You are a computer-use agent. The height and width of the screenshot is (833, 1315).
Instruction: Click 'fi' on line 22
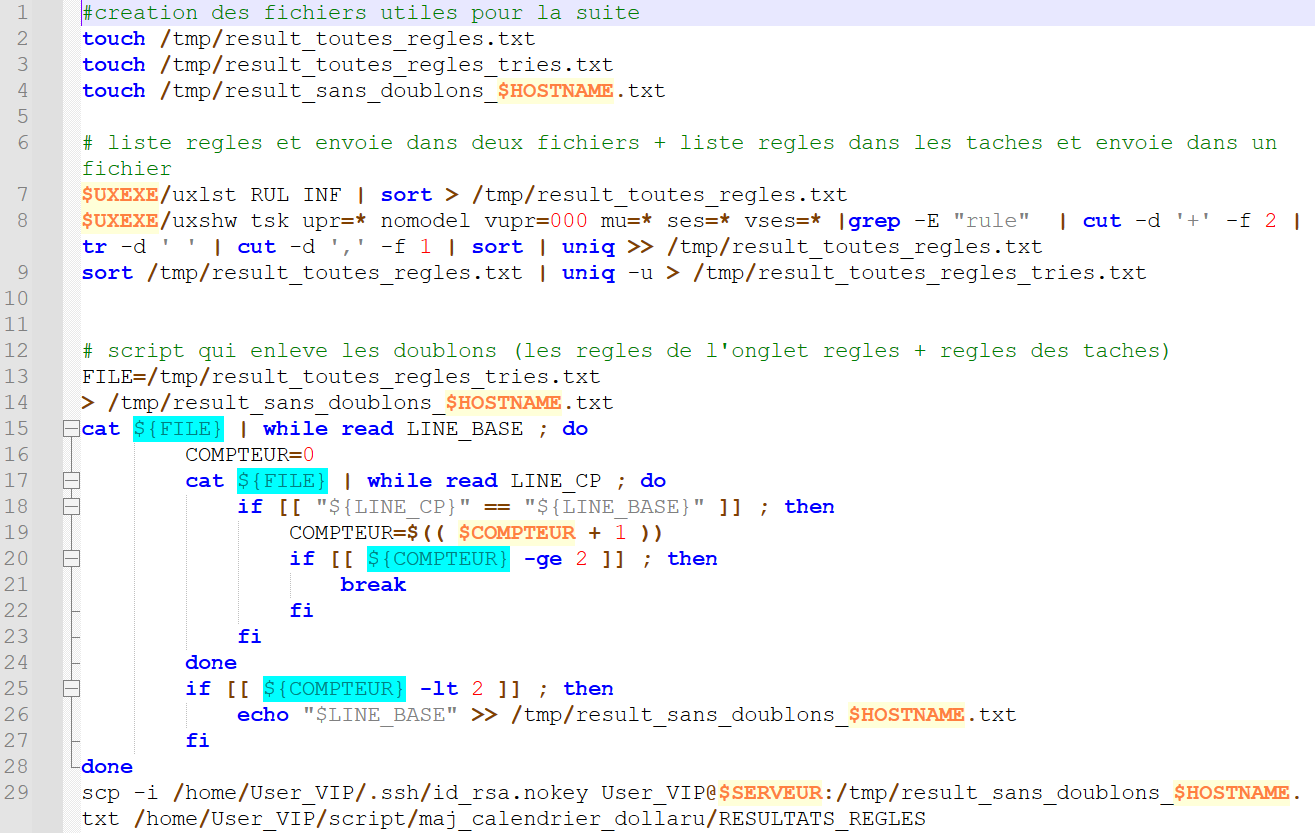[x=302, y=611]
